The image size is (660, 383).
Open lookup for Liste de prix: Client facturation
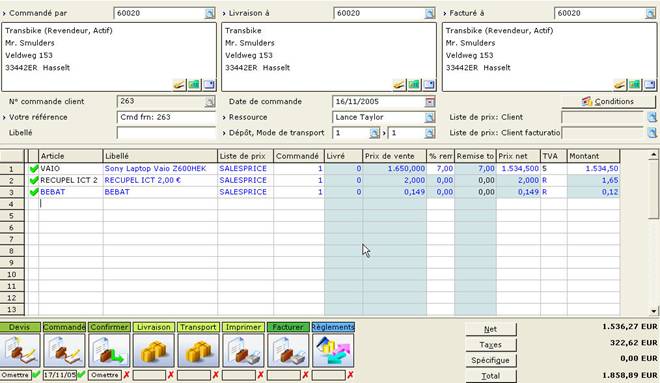[652, 133]
